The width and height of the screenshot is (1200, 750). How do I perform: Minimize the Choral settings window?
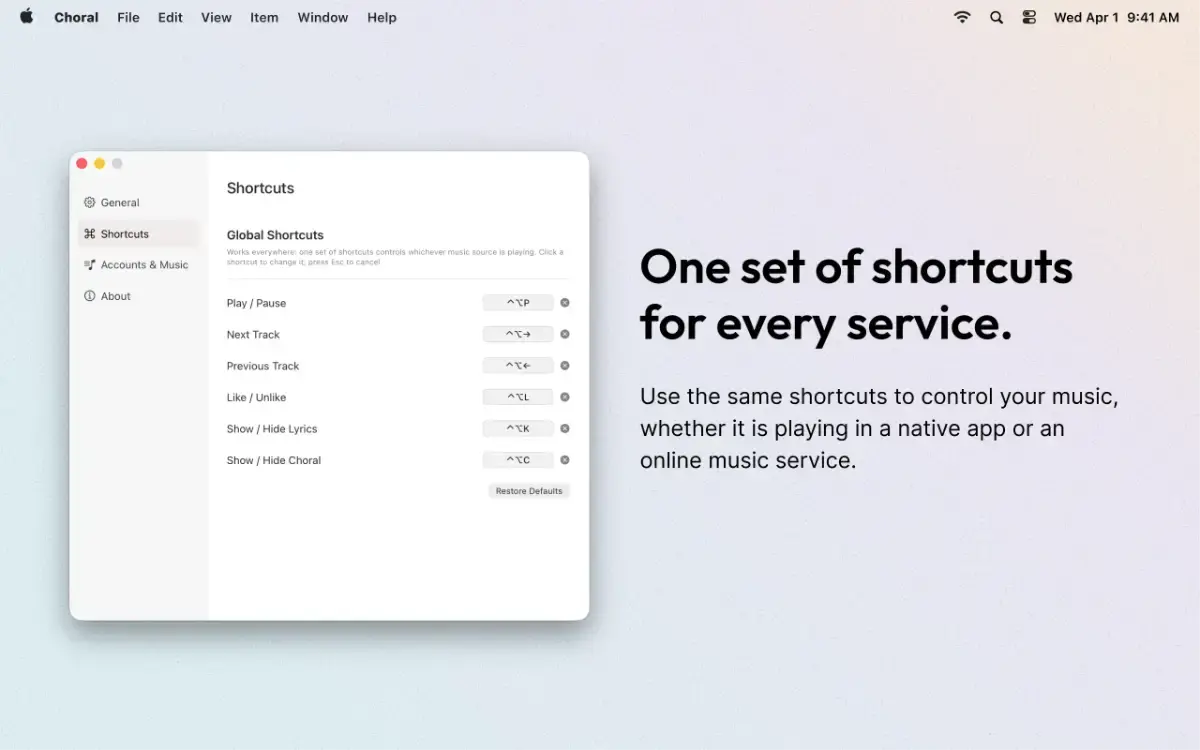[99, 164]
